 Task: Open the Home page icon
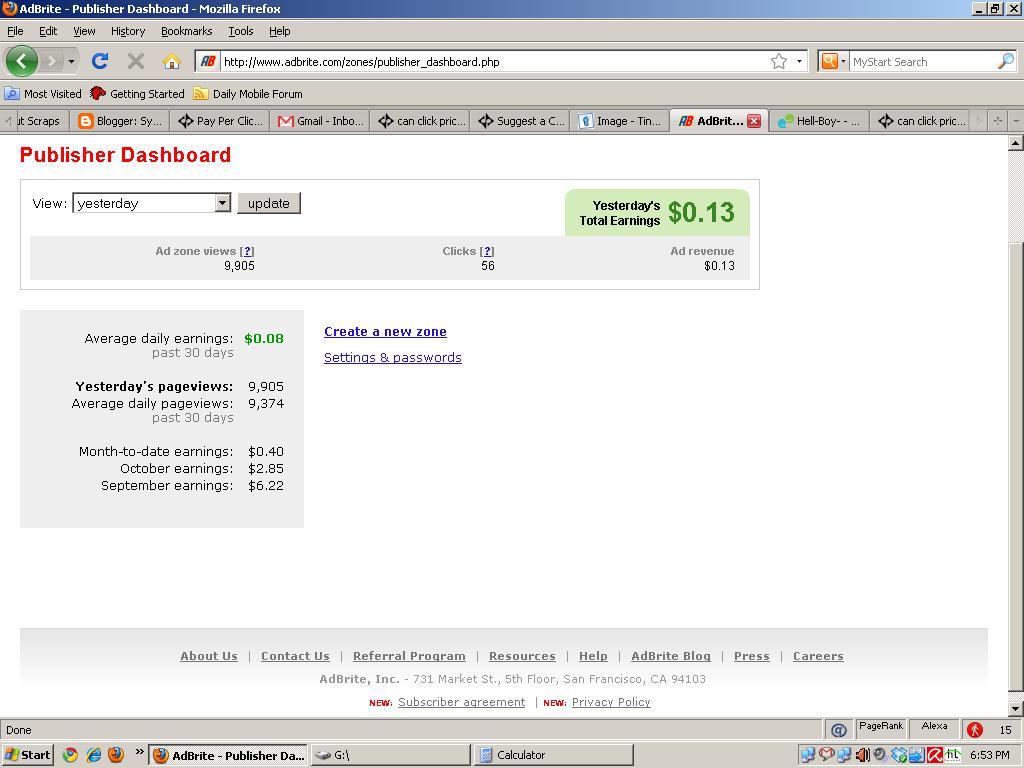172,61
